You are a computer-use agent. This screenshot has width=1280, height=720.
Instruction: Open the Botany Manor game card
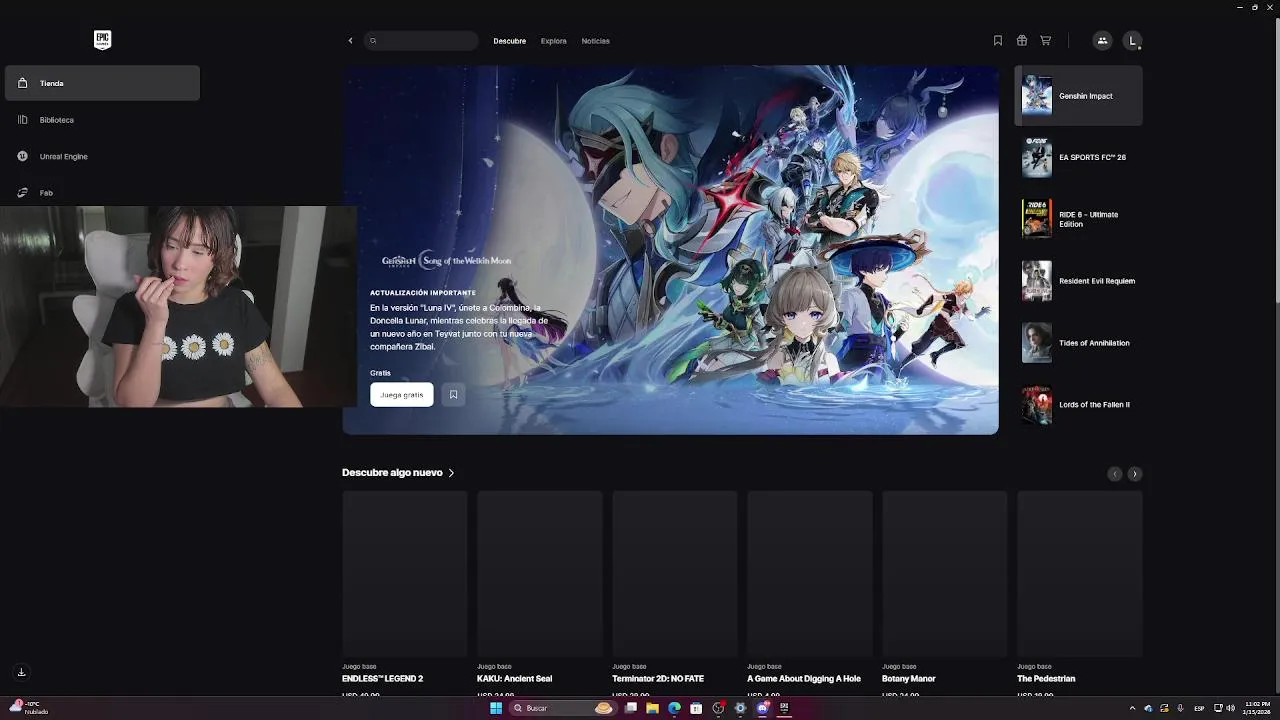point(944,595)
